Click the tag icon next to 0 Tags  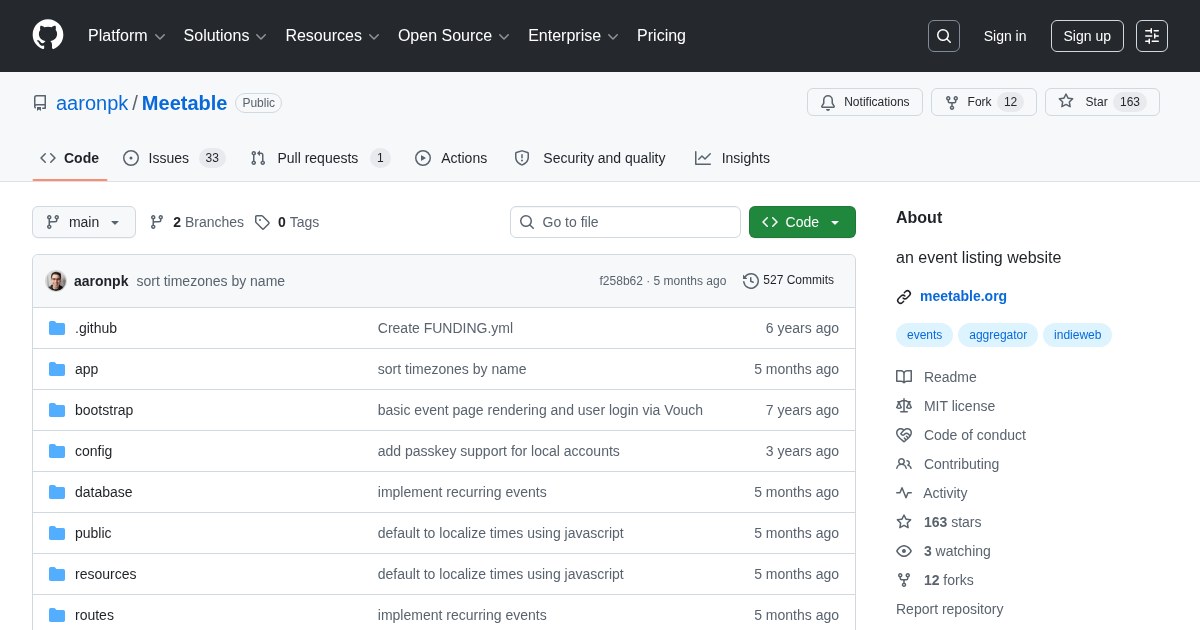point(262,222)
